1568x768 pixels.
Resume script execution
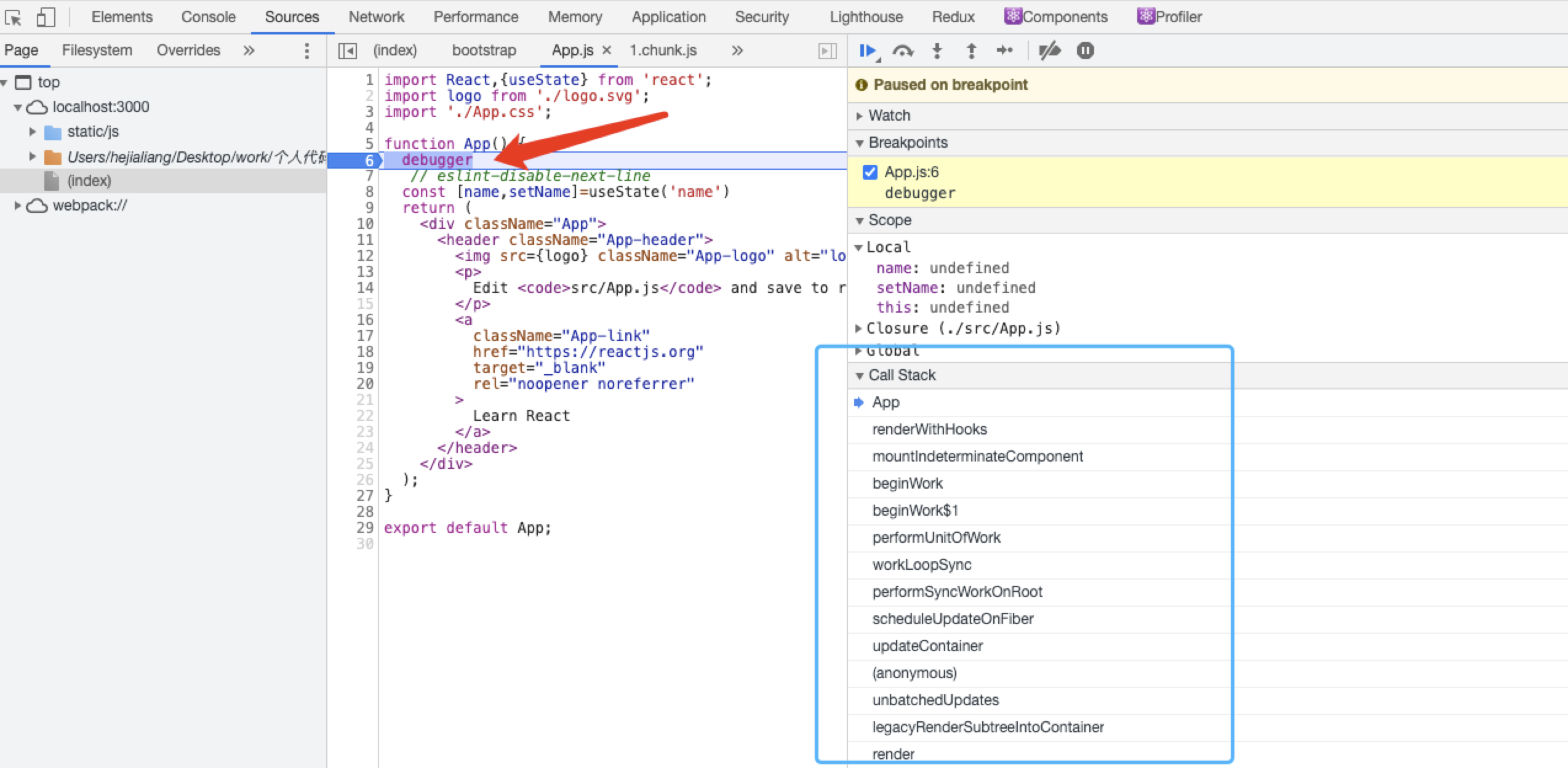[868, 51]
